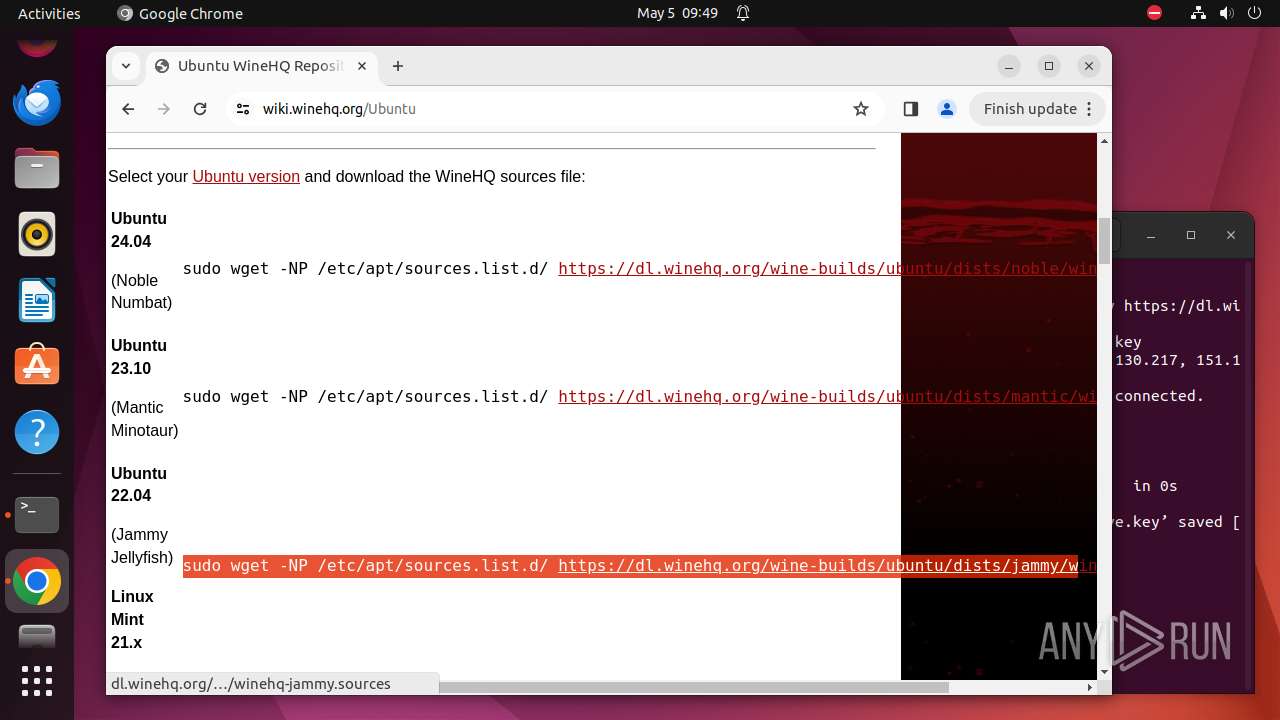
Task: Switch to Terminal from the dock
Action: [x=37, y=515]
